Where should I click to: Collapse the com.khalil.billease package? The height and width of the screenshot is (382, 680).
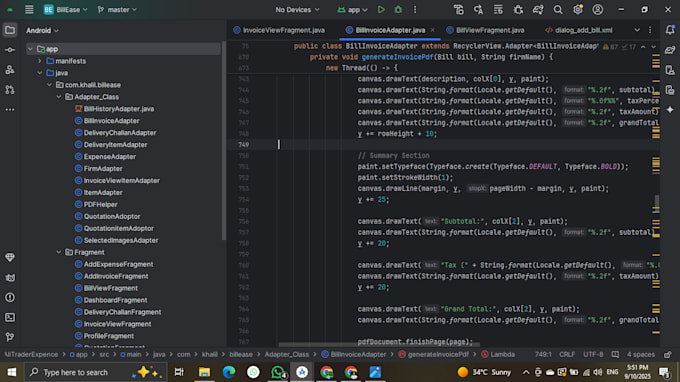coord(49,85)
